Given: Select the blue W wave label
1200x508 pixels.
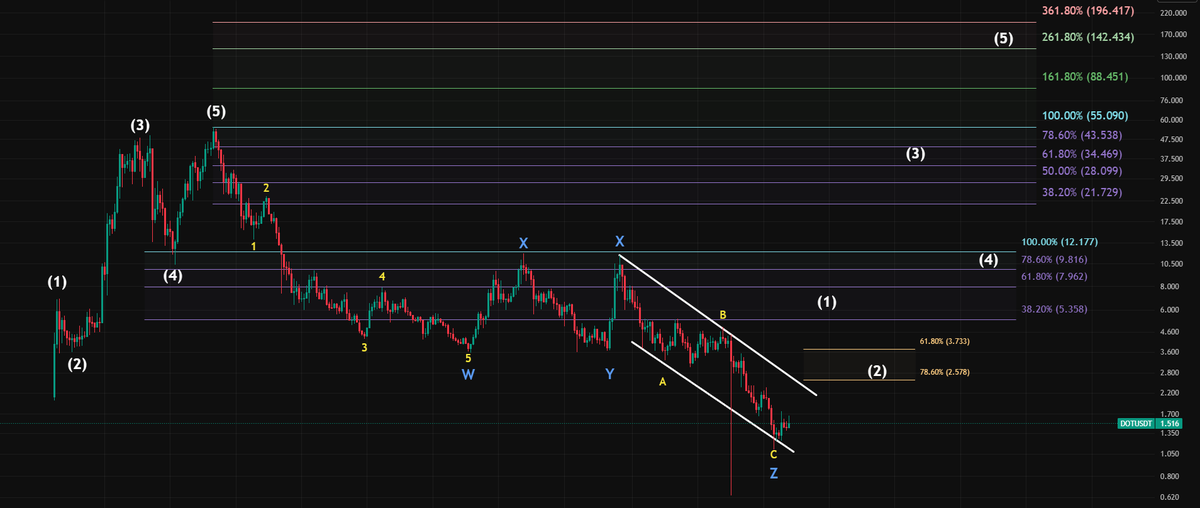Looking at the screenshot, I should point(468,374).
